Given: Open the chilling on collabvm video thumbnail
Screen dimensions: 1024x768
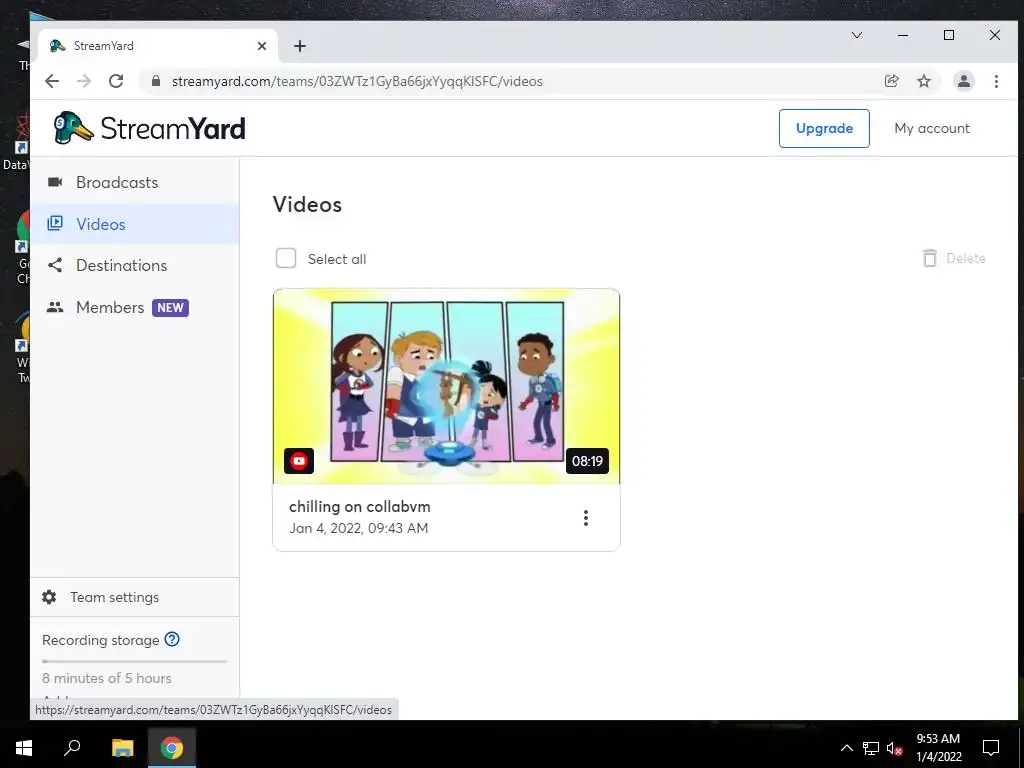Looking at the screenshot, I should (446, 386).
